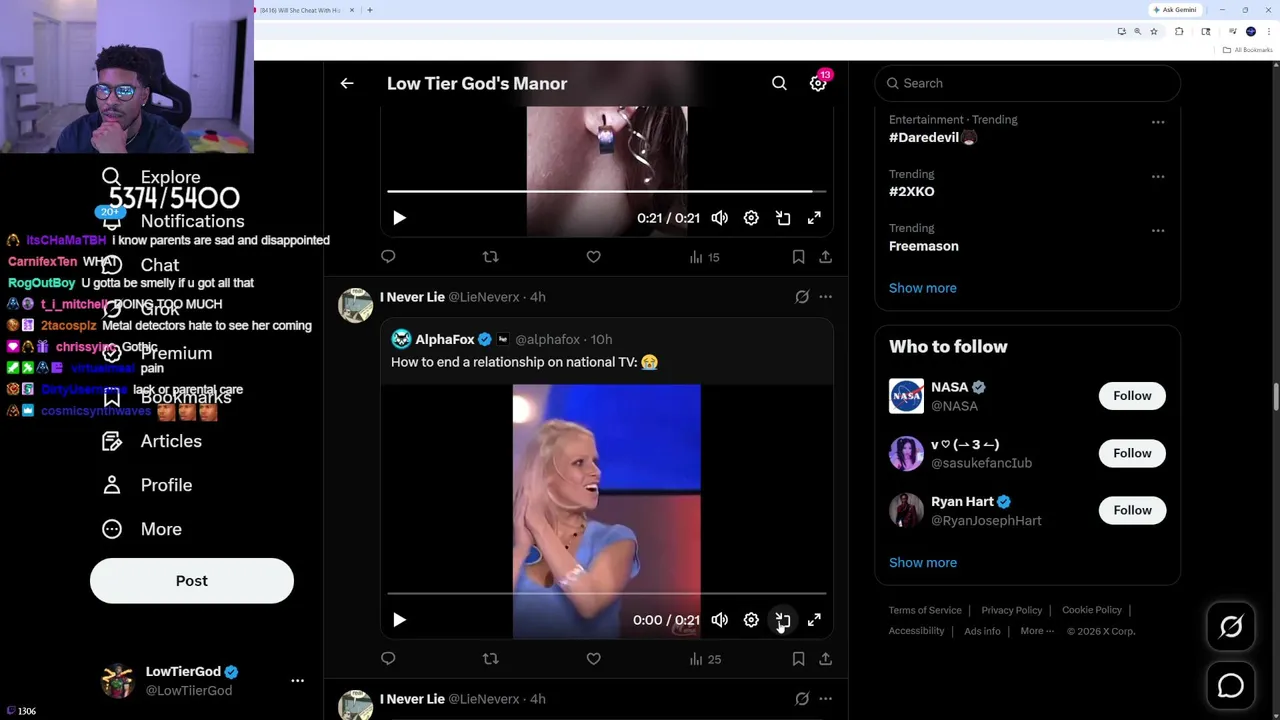Open search icon in Low Tier God's Manor header
This screenshot has height=720, width=1280.
779,84
